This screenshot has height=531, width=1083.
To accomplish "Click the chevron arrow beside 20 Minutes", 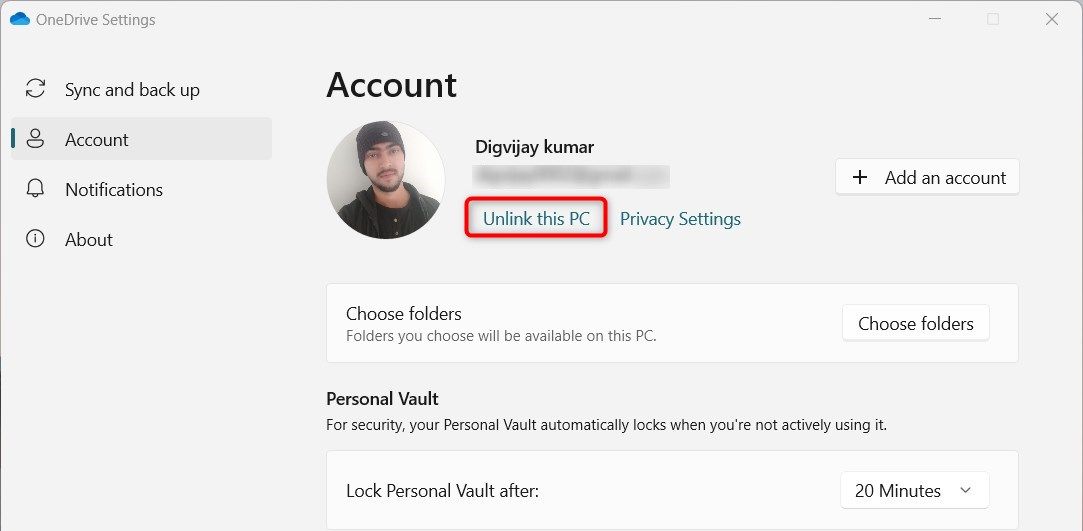I will tap(965, 491).
